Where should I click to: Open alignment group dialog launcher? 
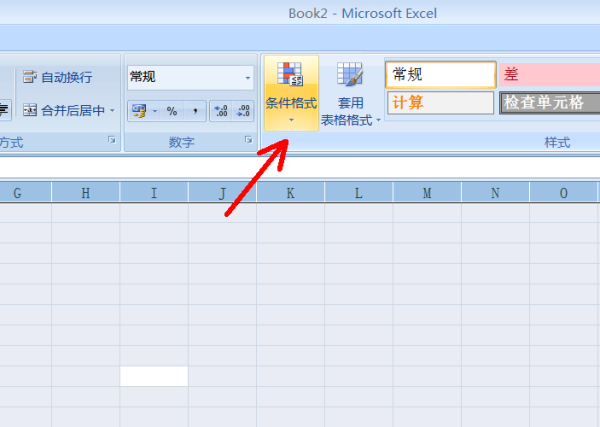point(111,143)
